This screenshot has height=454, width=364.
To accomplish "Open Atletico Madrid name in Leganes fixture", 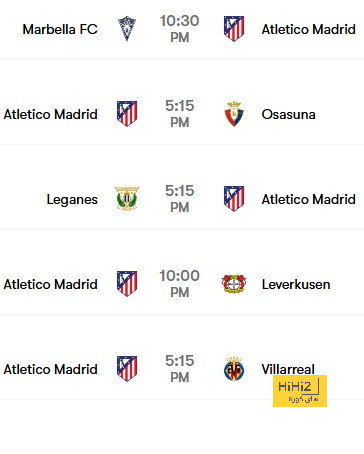I will point(309,199).
